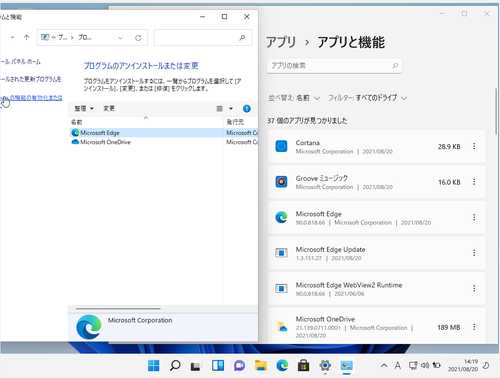Click the Cortana 28.9 KB size

449,147
